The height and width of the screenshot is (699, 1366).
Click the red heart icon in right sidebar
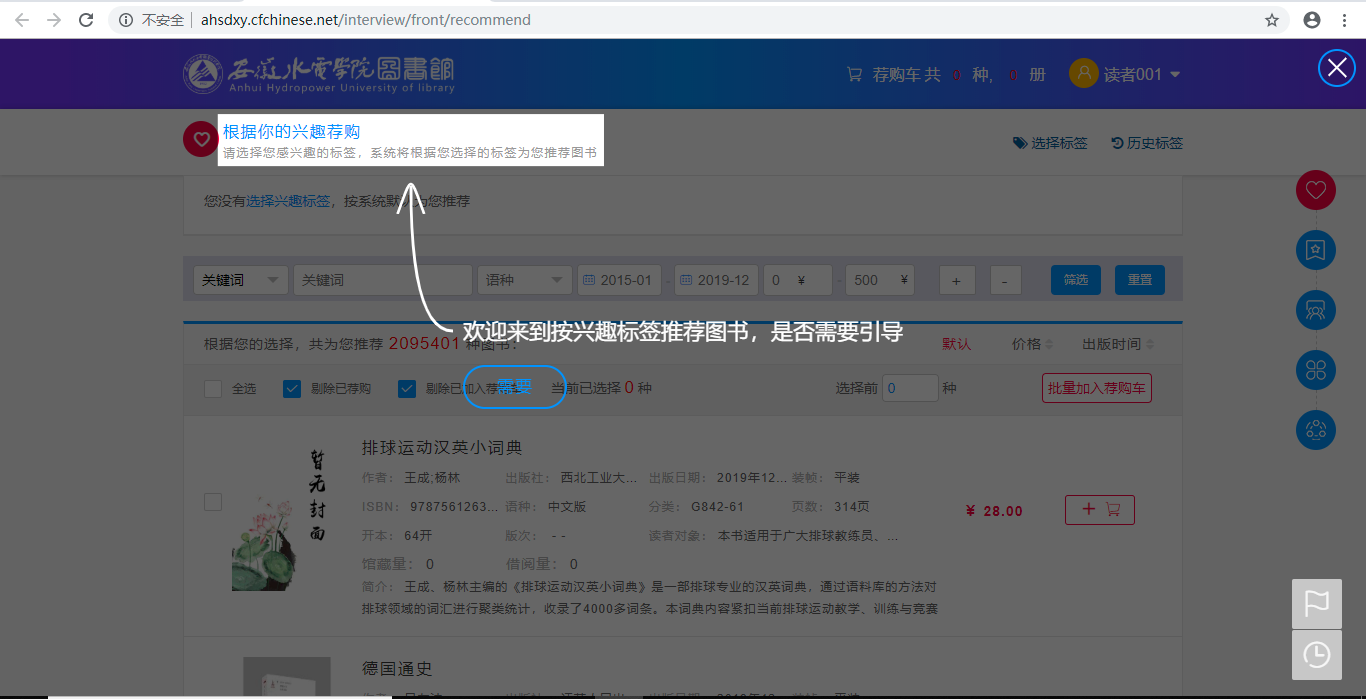click(x=1315, y=190)
